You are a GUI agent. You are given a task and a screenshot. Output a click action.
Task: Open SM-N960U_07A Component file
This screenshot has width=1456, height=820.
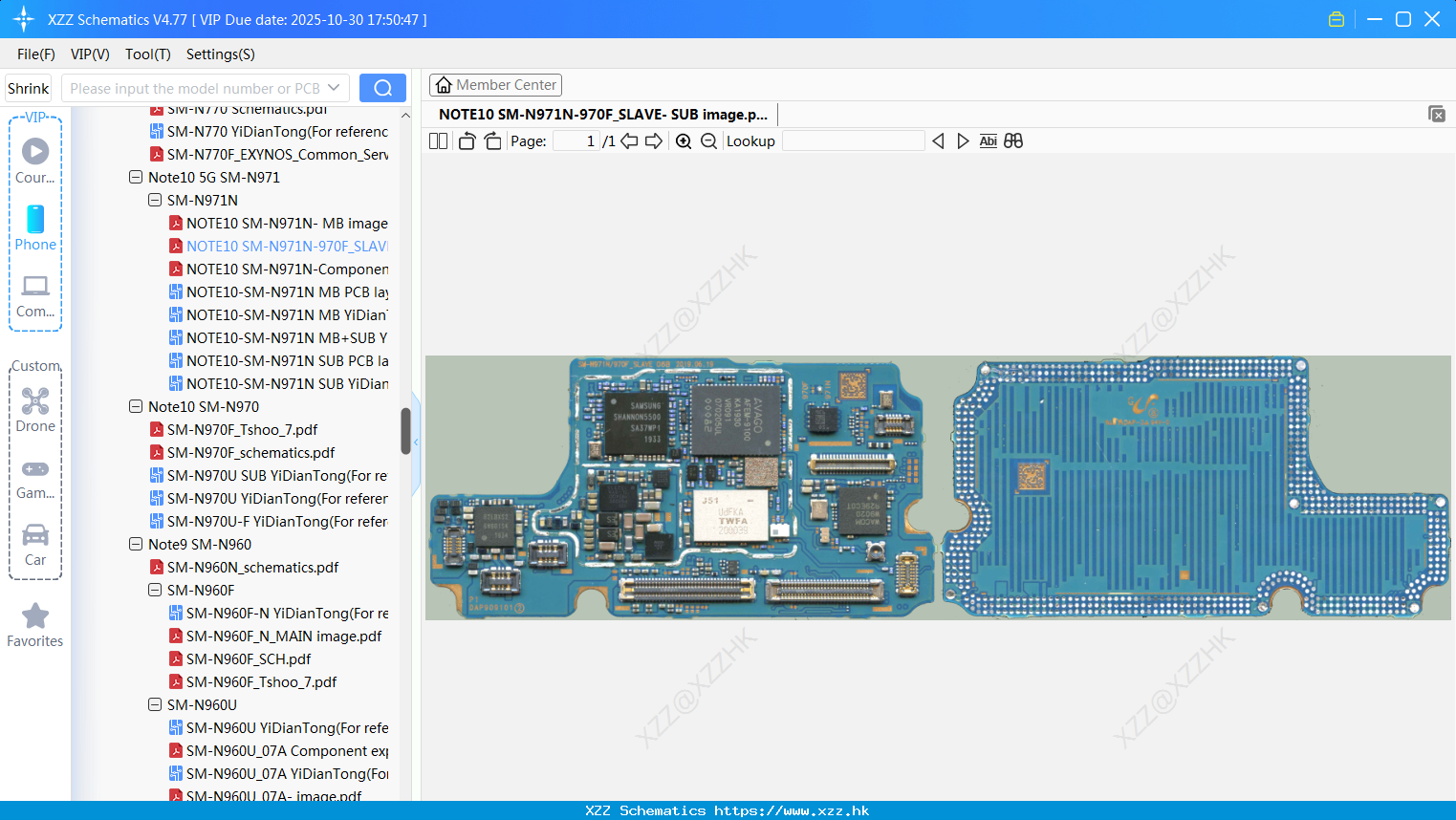pyautogui.click(x=278, y=750)
